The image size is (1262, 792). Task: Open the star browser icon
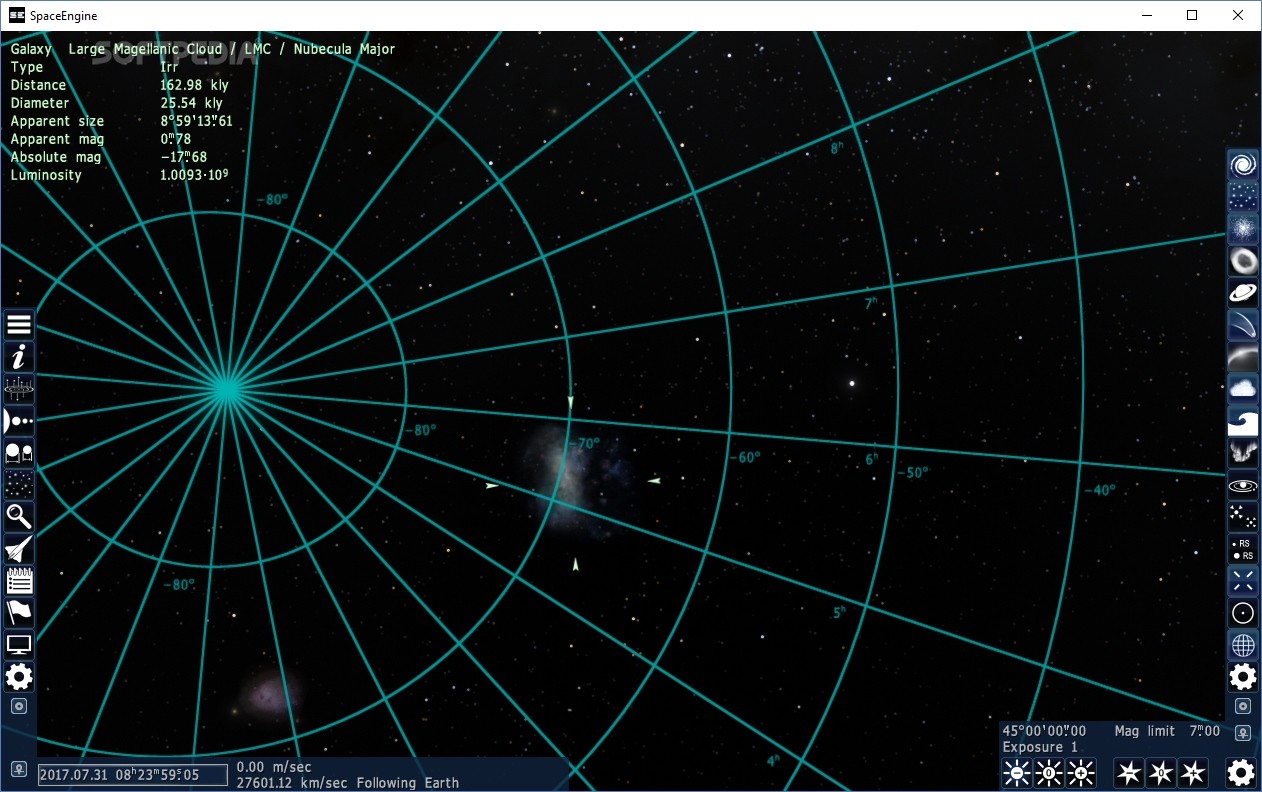(x=19, y=453)
